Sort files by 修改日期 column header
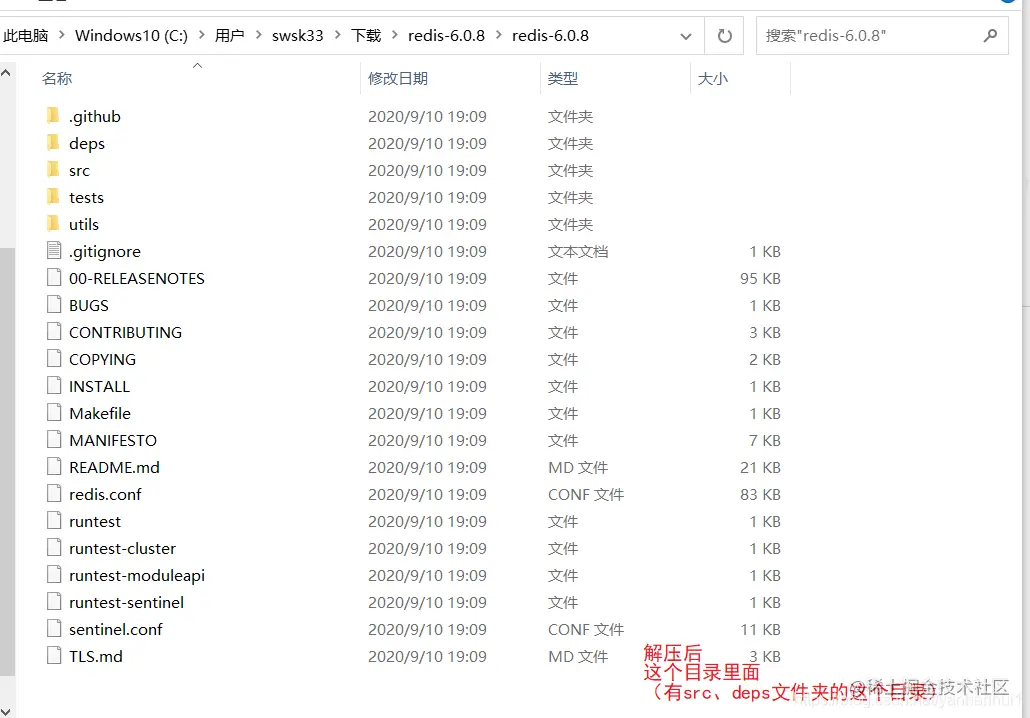 [x=398, y=78]
